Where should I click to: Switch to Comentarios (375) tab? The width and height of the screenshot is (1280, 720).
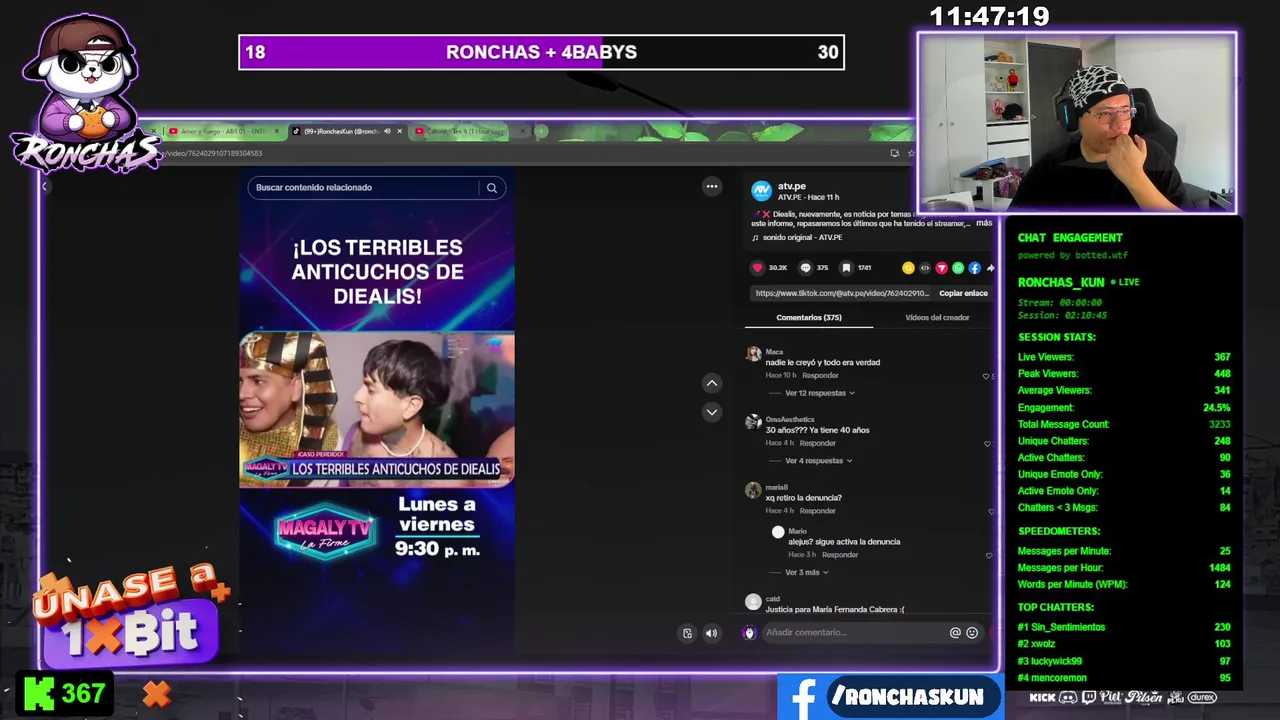[809, 317]
